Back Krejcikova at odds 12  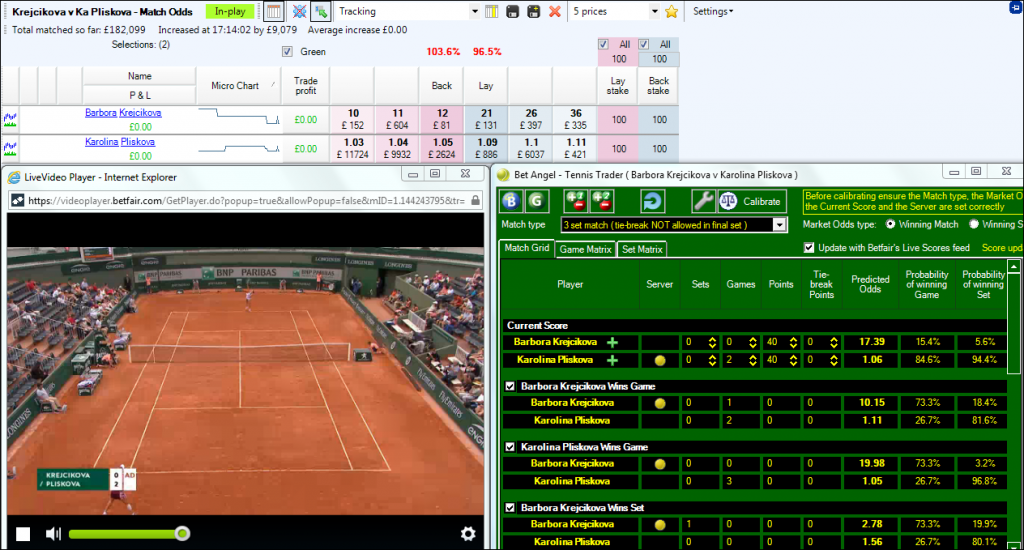[442, 120]
